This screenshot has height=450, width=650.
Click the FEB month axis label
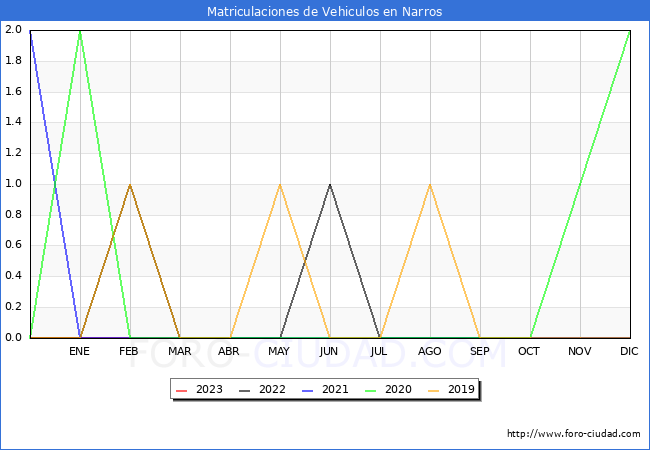[129, 351]
